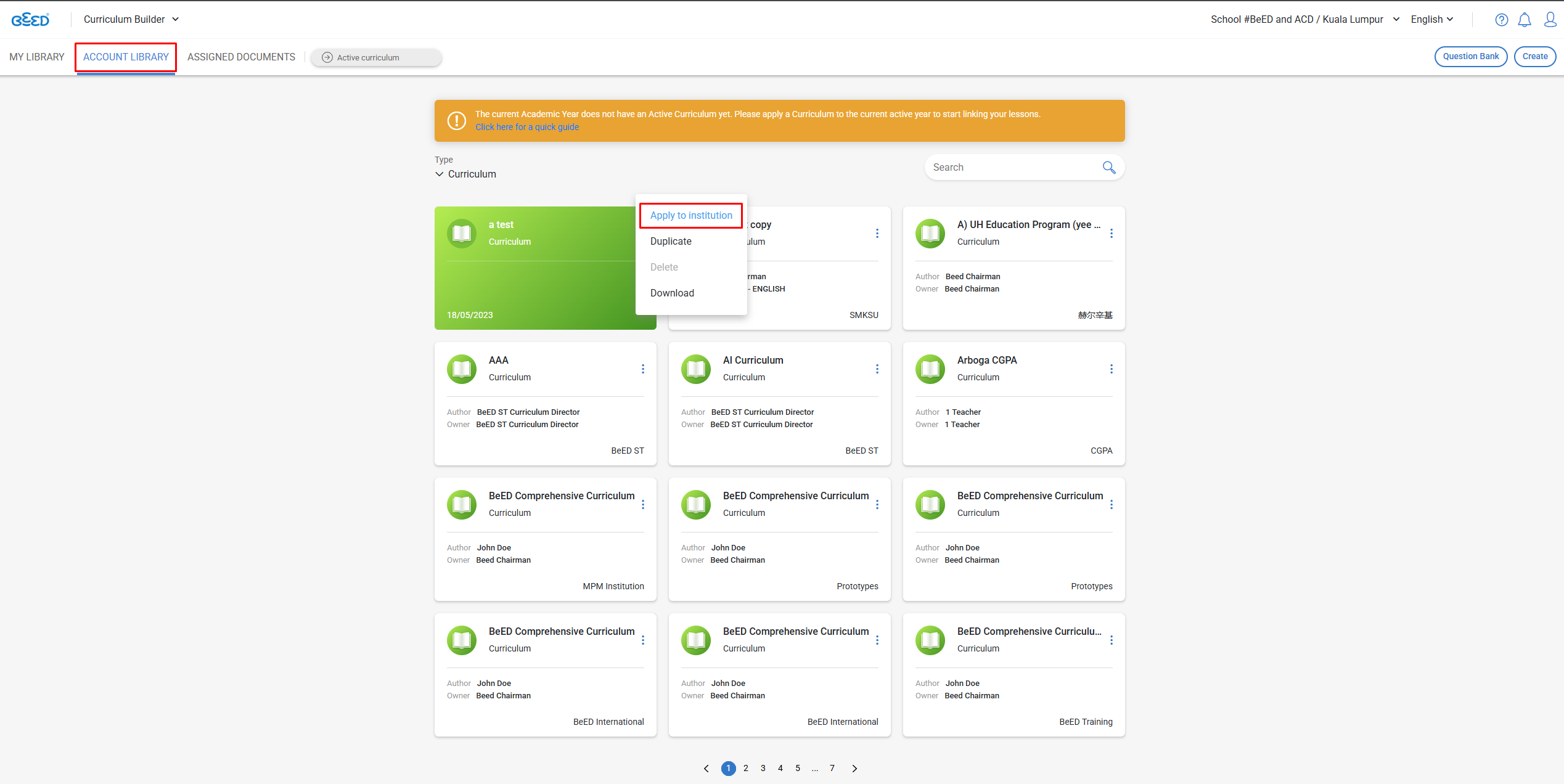Open three-dot menu for Arboga CGPA
Image resolution: width=1564 pixels, height=784 pixels.
click(x=1111, y=369)
